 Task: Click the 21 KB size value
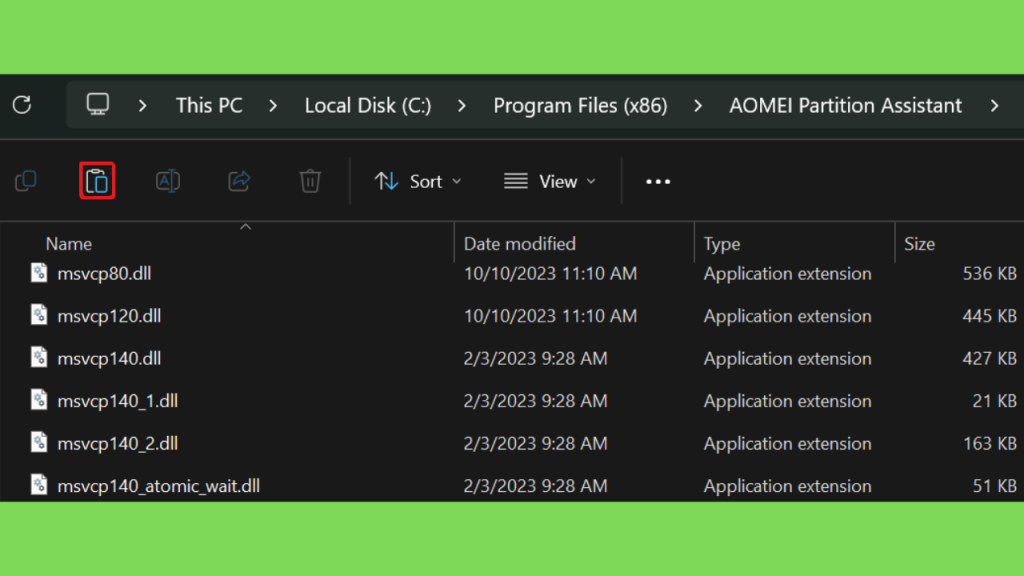tap(995, 400)
